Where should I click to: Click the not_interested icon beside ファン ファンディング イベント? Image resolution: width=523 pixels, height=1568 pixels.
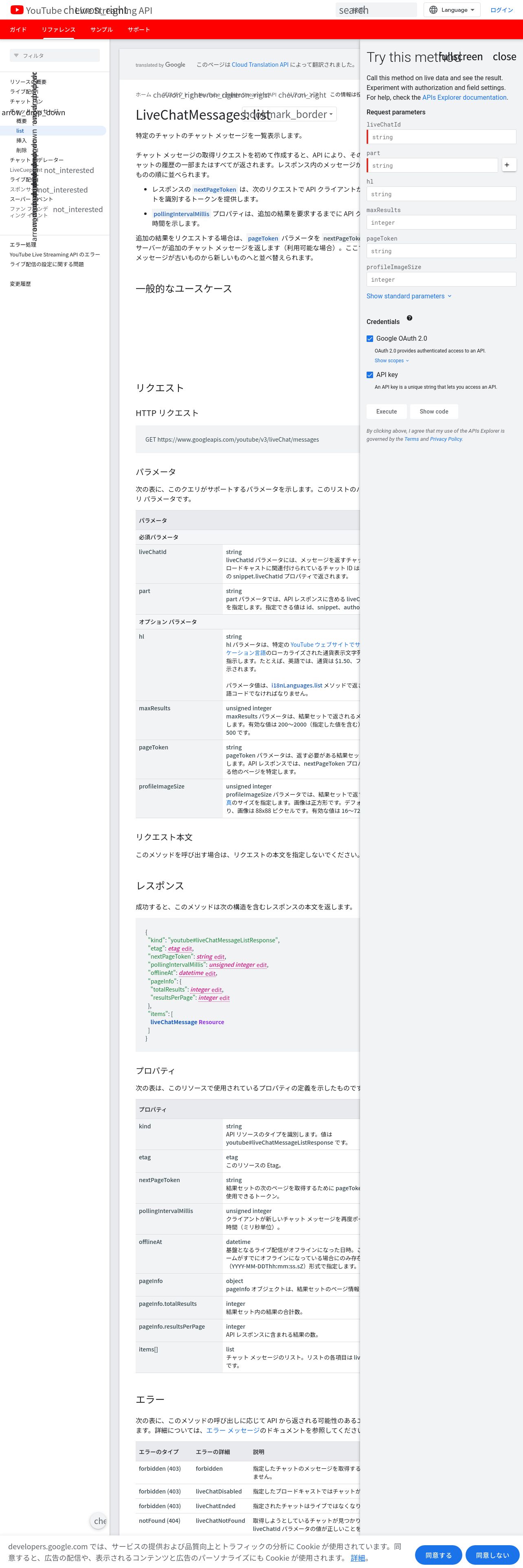(x=78, y=209)
